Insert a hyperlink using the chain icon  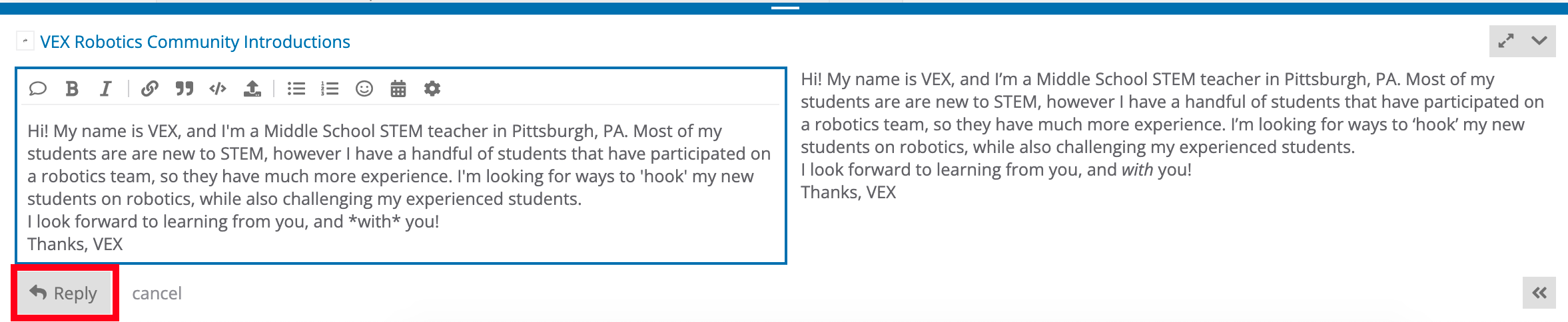[150, 88]
